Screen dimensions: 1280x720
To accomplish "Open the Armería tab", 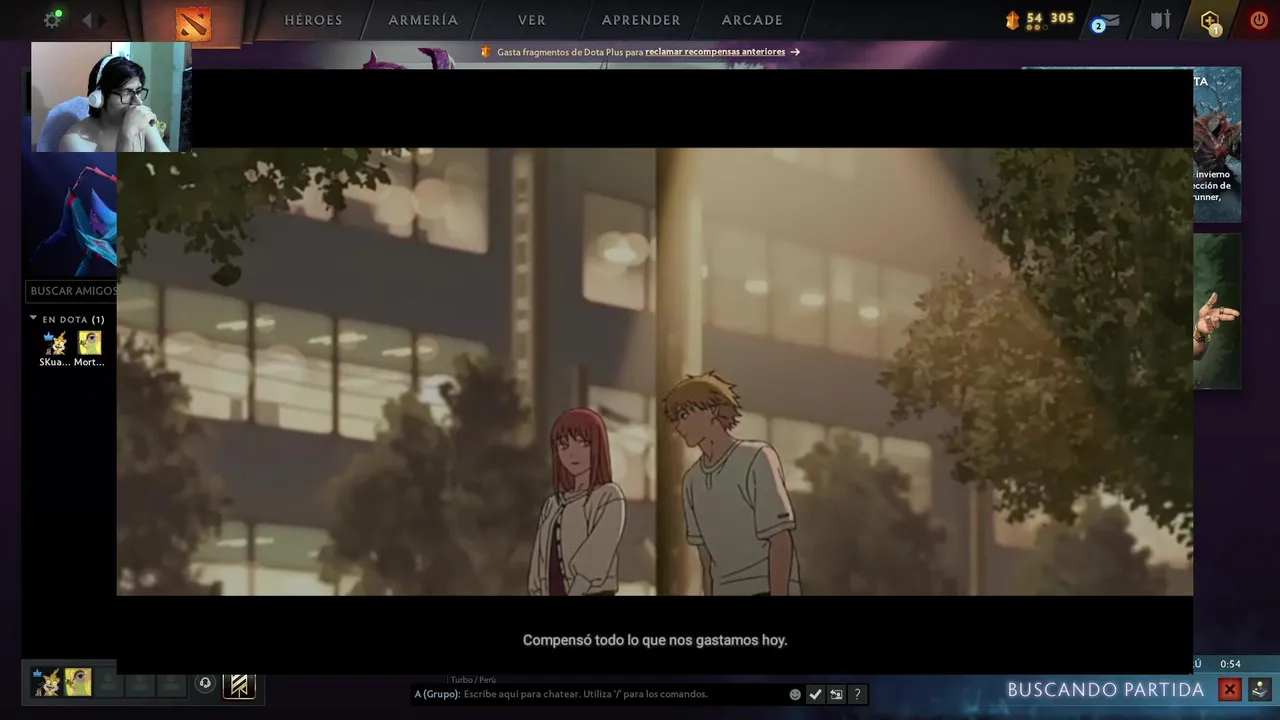I will tap(423, 20).
